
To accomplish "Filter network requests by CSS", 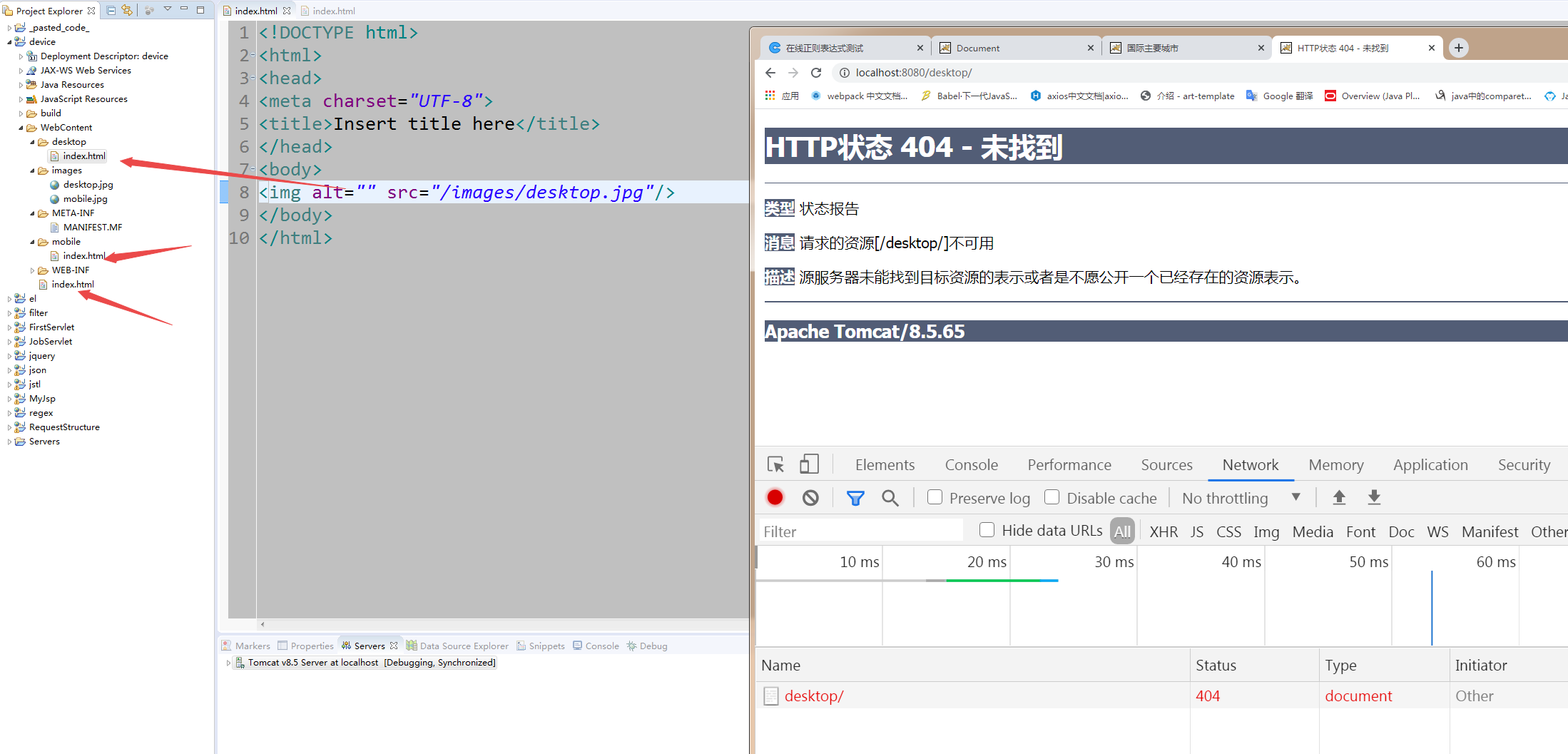I will (1228, 531).
